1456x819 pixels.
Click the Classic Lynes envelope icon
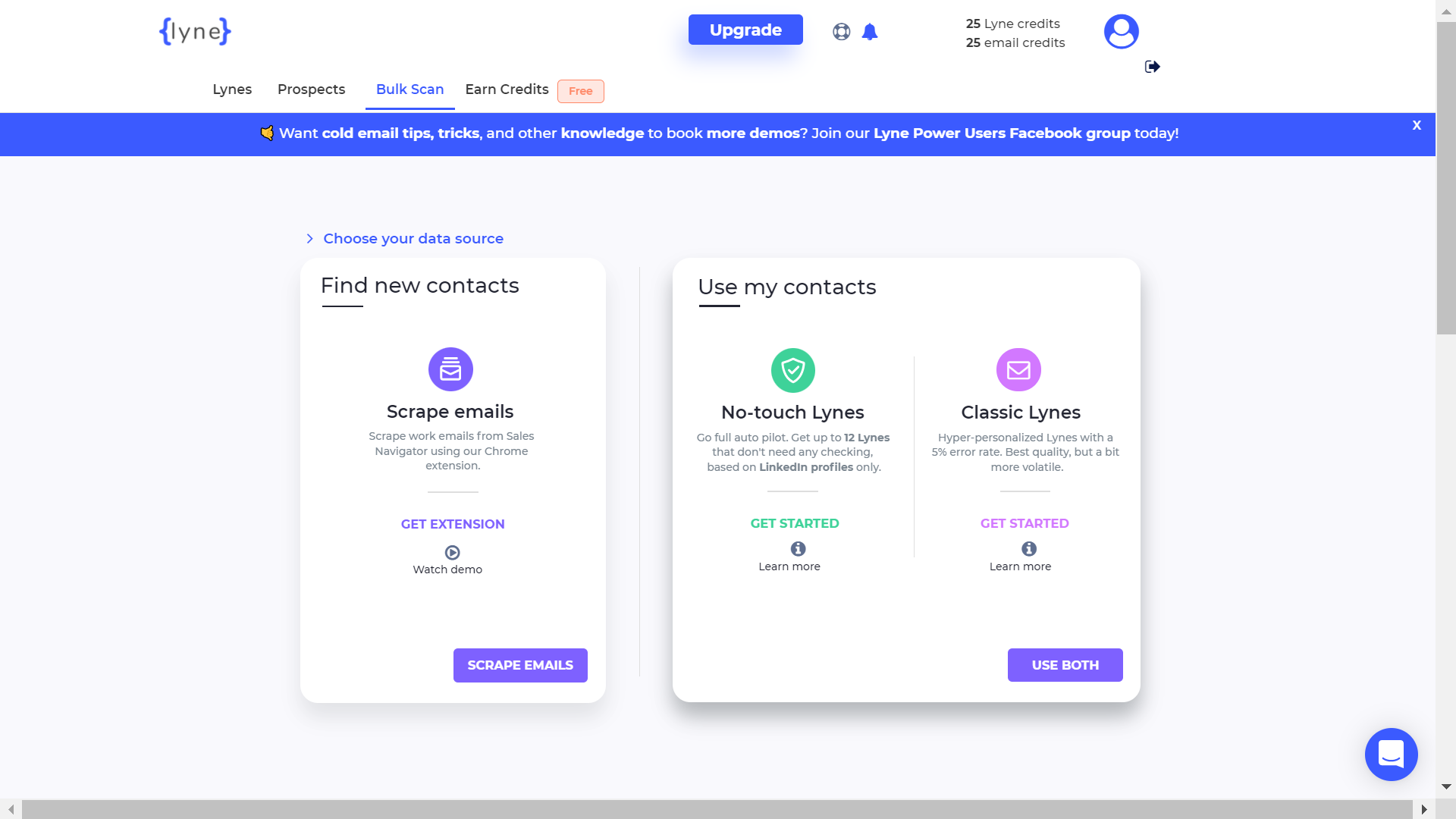(1019, 370)
